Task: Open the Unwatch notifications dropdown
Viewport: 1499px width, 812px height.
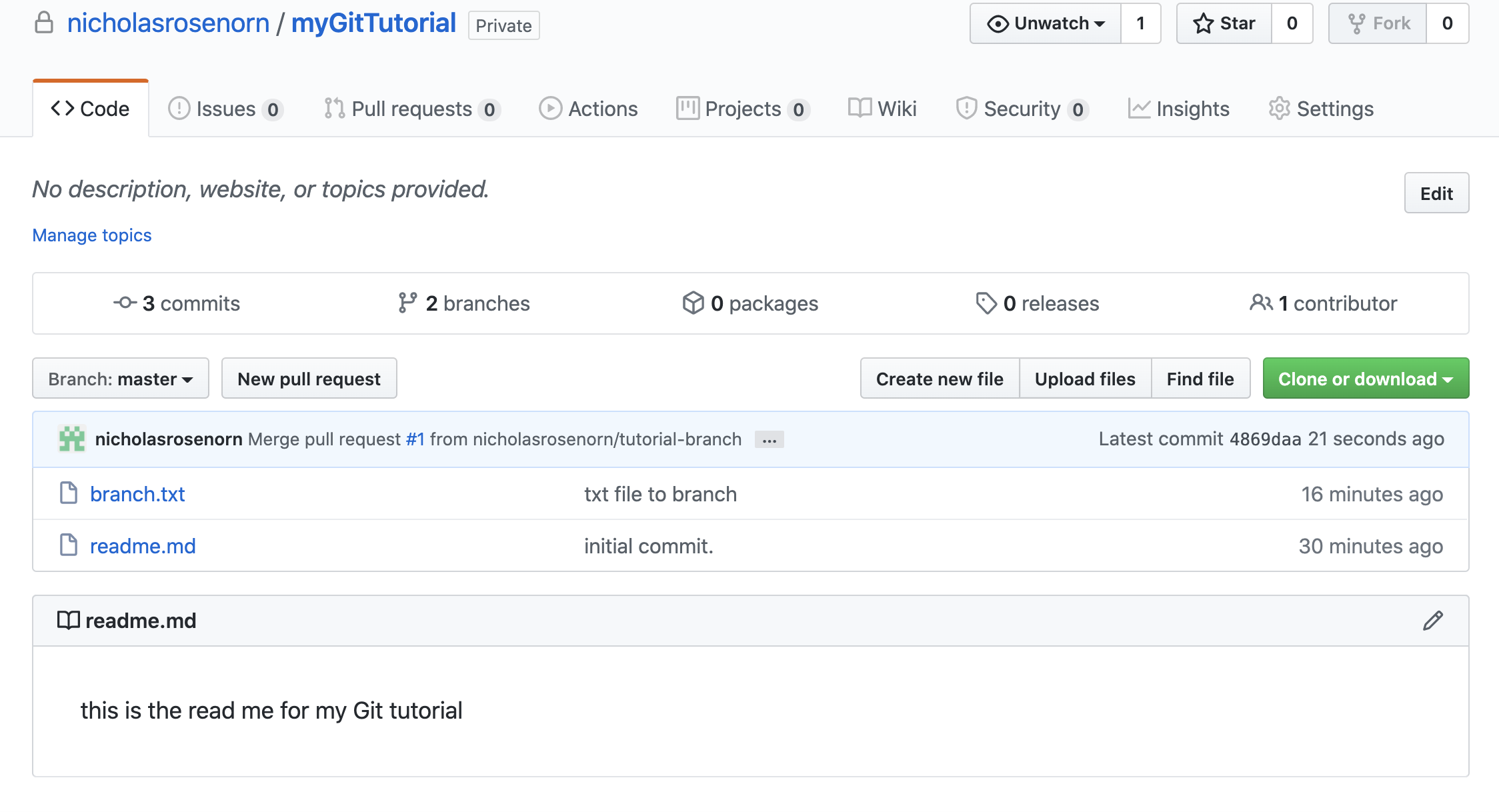Action: (1046, 24)
